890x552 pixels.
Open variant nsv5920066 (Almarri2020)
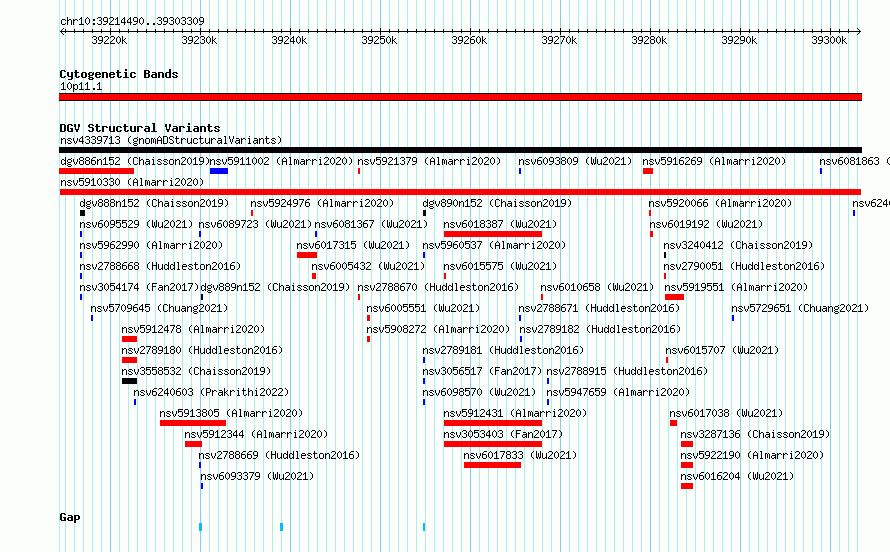click(x=720, y=203)
